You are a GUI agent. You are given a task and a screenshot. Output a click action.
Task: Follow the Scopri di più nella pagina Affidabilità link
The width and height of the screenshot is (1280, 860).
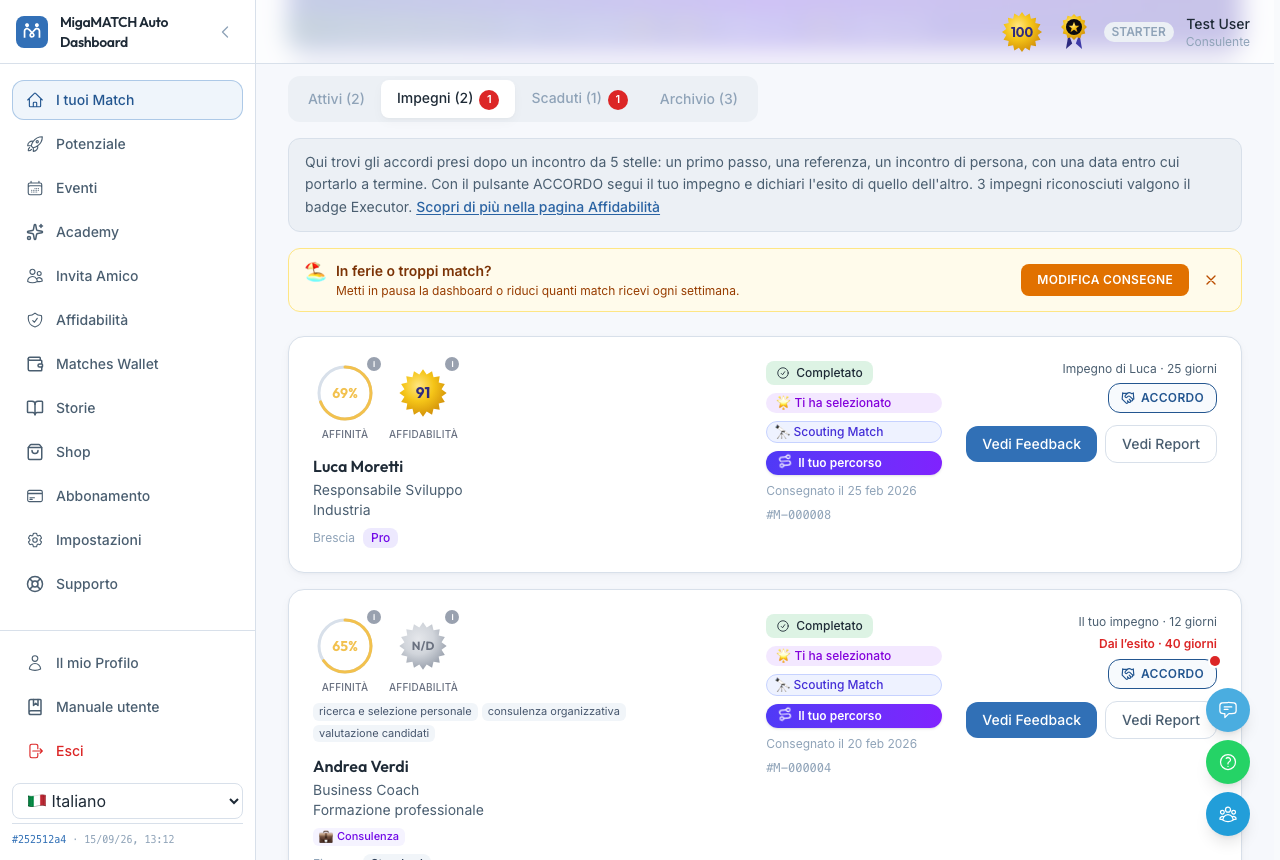click(x=538, y=207)
